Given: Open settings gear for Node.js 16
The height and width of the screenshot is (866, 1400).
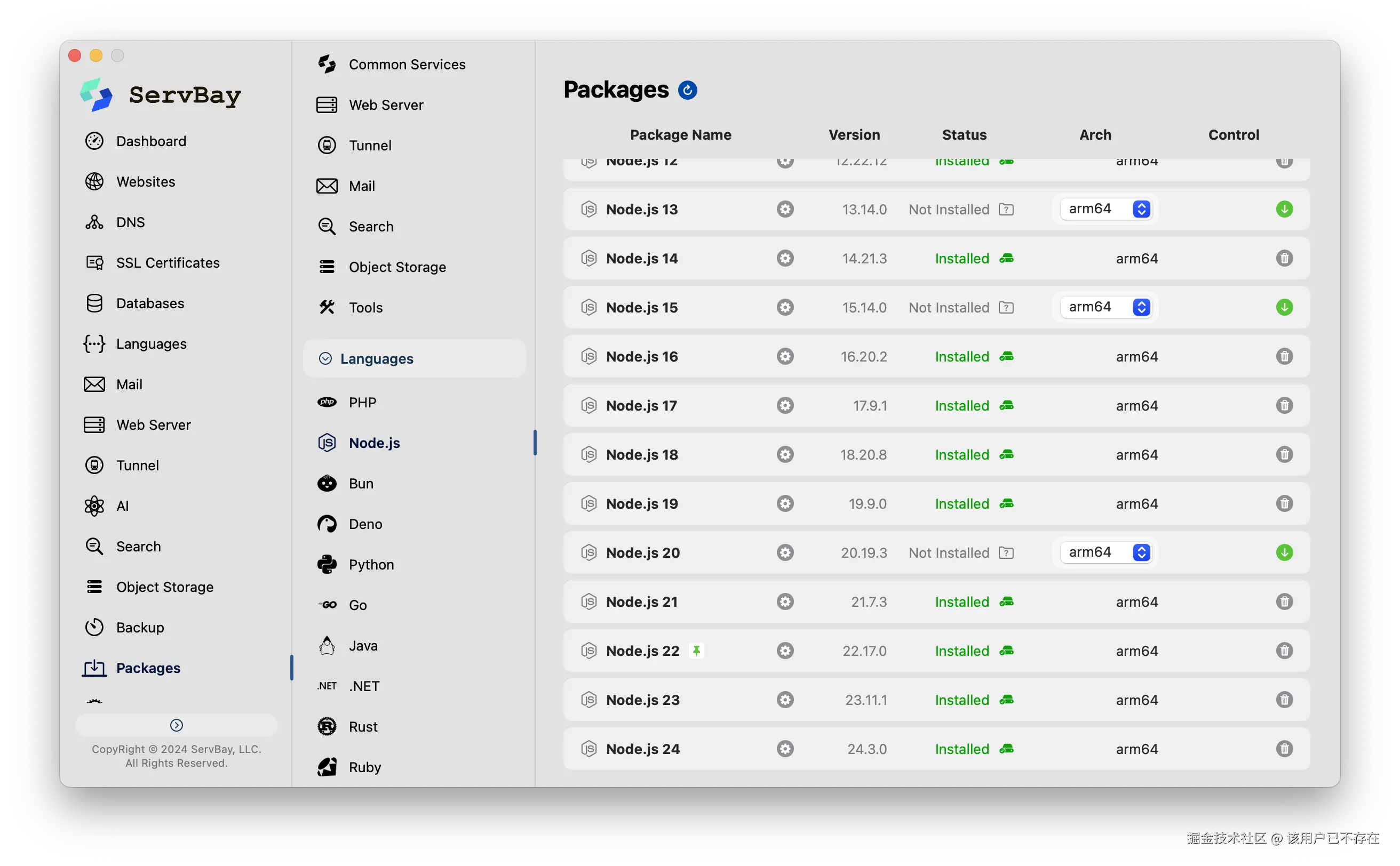Looking at the screenshot, I should (784, 356).
